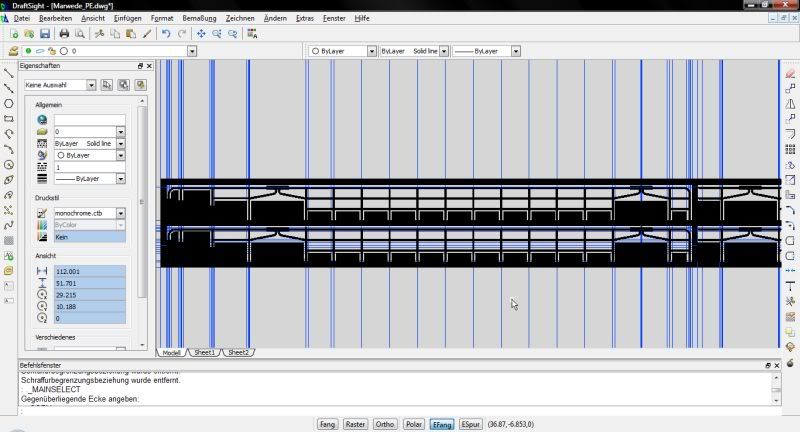Viewport: 800px width, 432px height.
Task: Select the Mirror modify tool
Action: coord(790,104)
